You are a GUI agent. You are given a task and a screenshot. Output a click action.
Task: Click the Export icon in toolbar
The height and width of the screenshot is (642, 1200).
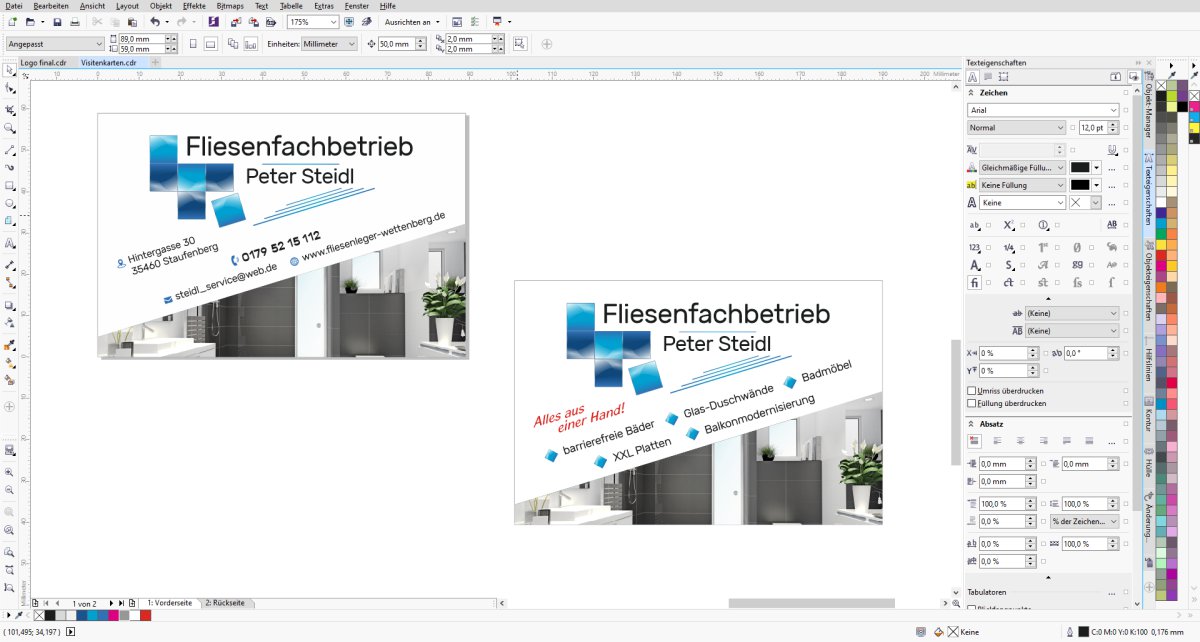(x=252, y=21)
